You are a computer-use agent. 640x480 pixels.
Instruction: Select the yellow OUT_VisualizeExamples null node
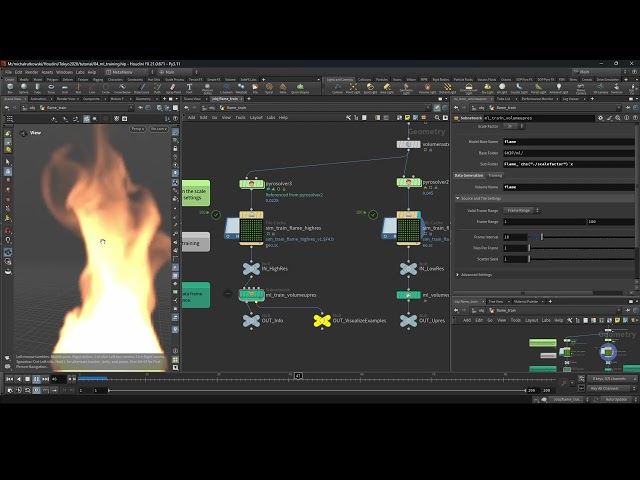coord(322,320)
